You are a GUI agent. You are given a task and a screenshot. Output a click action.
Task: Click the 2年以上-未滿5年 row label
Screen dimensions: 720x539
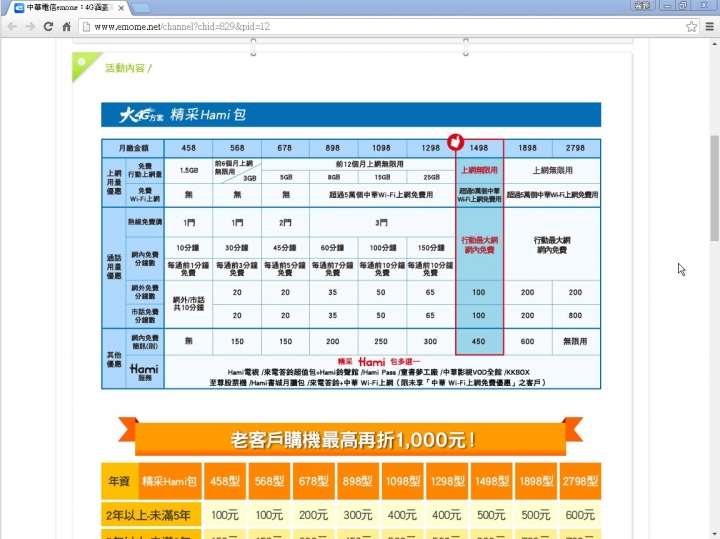pos(151,515)
